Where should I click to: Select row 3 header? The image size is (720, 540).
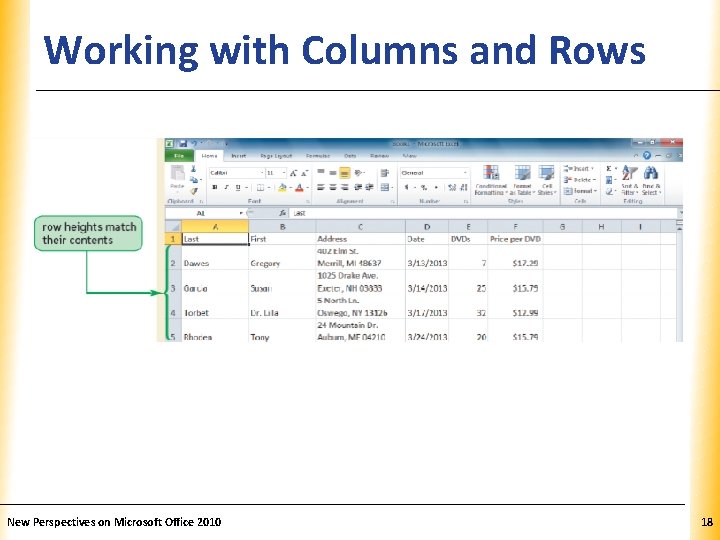173,282
